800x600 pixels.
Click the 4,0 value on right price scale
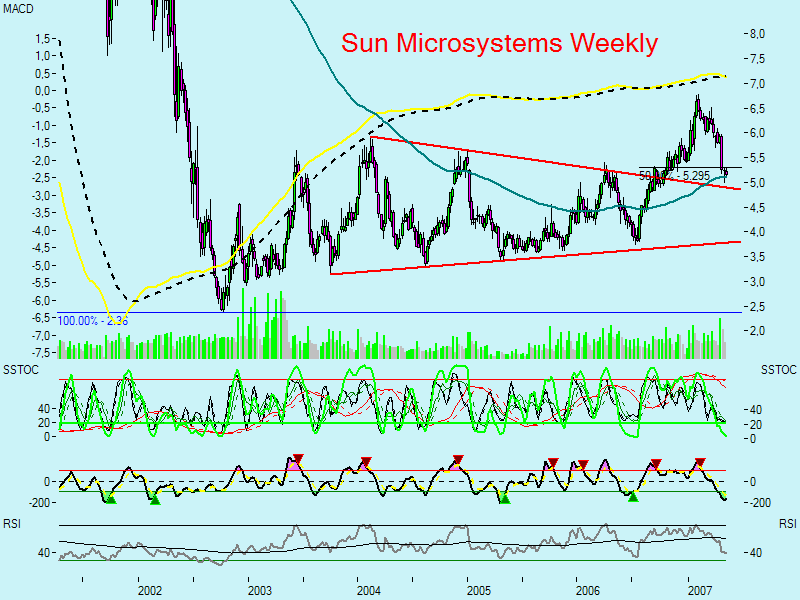click(x=757, y=232)
